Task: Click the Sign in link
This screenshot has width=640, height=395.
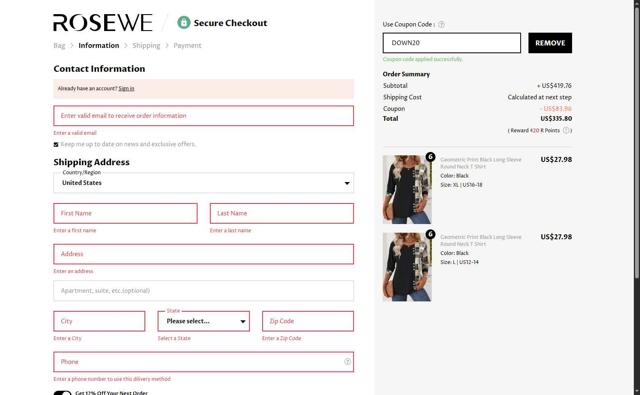Action: [x=126, y=89]
